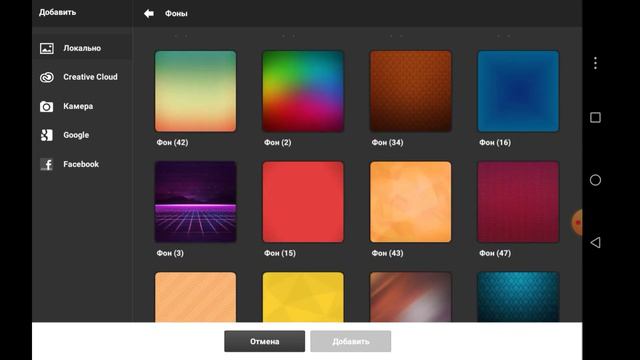Click the Фон (47) caption

pyautogui.click(x=495, y=253)
